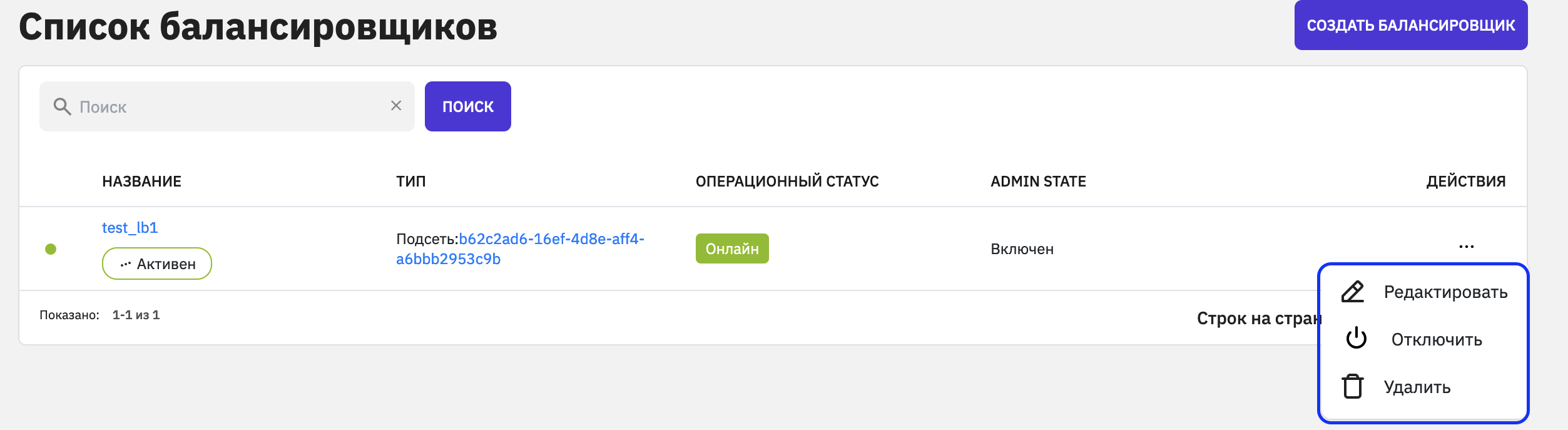Click the Название column header

coord(142,182)
